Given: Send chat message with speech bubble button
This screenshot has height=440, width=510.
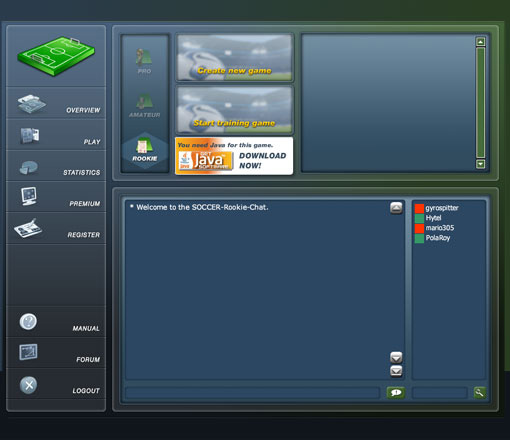Looking at the screenshot, I should [x=396, y=393].
